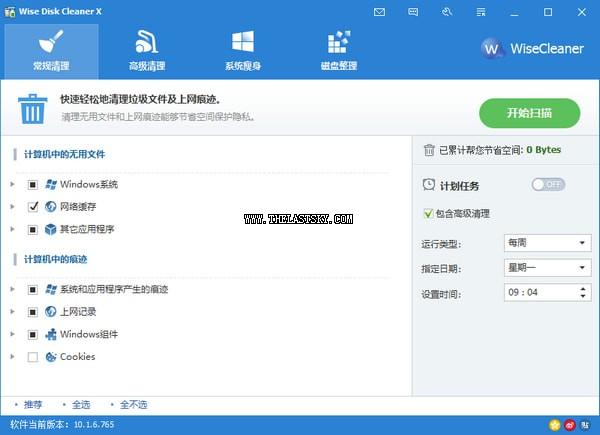
Task: Uncheck 包含高级清理 checkbox
Action: pos(428,213)
